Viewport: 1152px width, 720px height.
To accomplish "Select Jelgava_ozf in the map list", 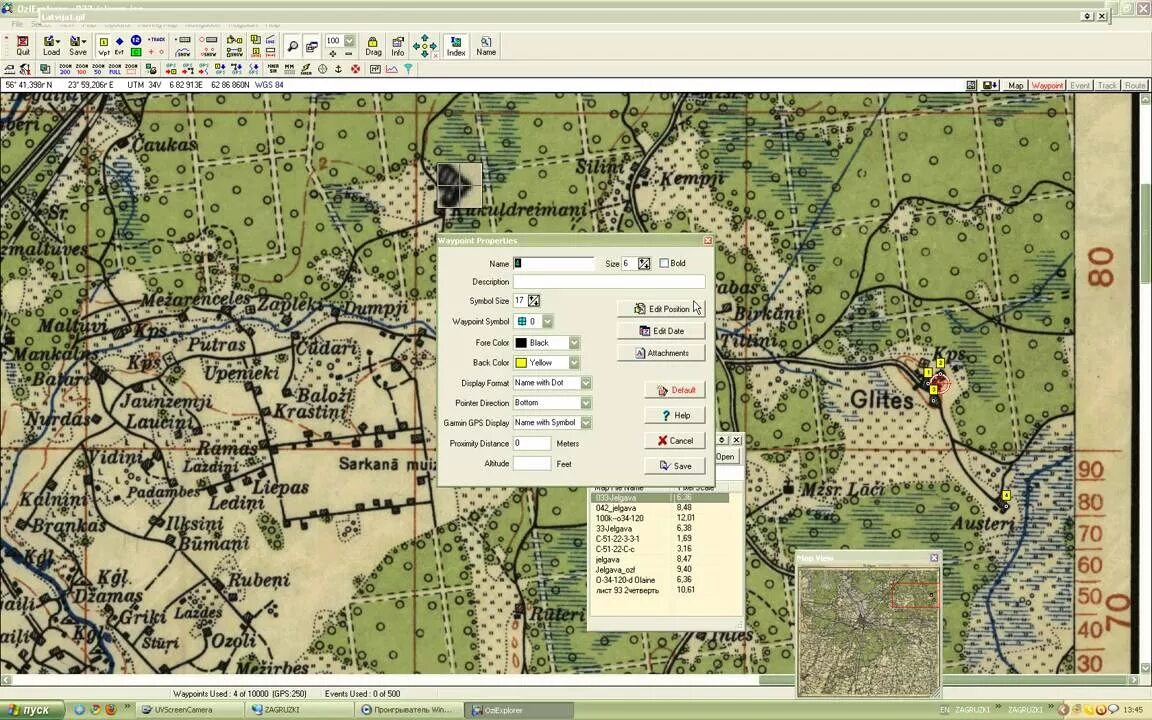I will (616, 569).
